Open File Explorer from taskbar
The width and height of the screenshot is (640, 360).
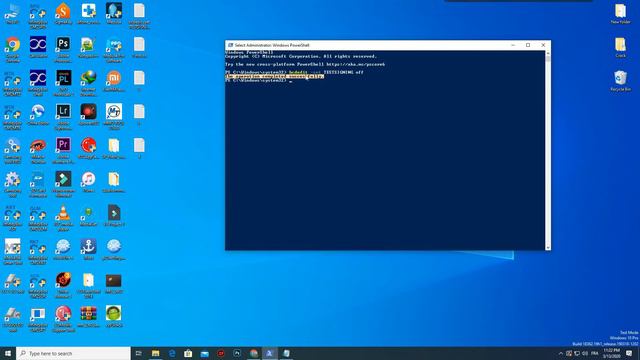point(156,353)
